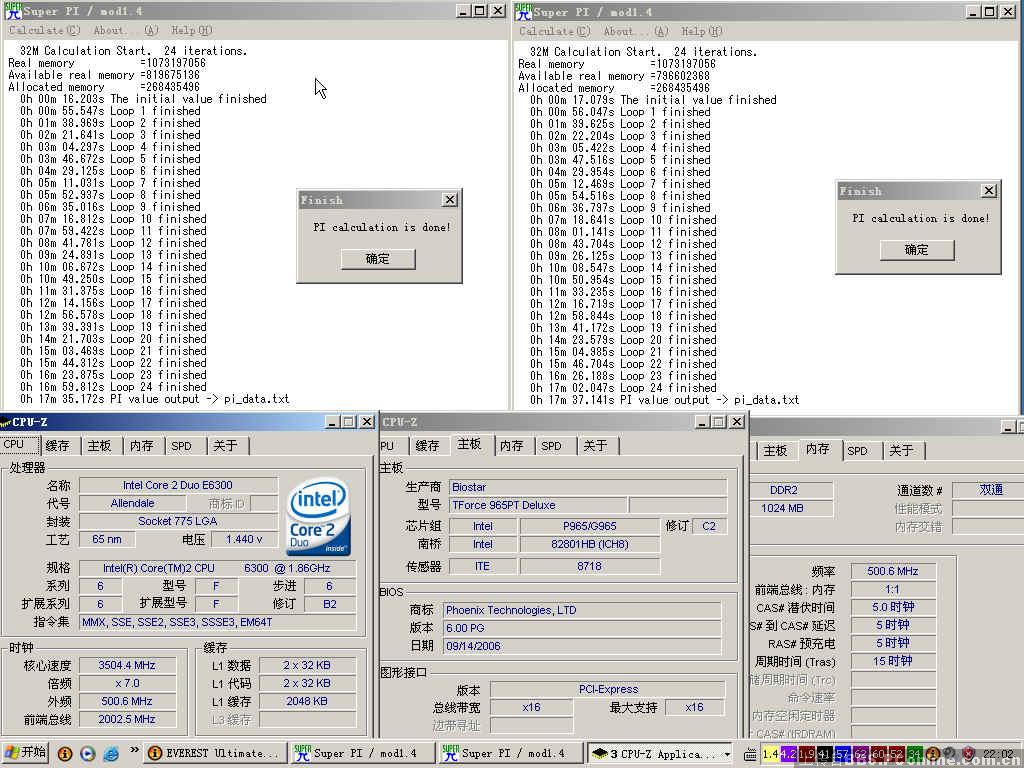The width and height of the screenshot is (1024, 768).
Task: Switch to 关于 tab in left CPU-Z window
Action: pos(225,446)
